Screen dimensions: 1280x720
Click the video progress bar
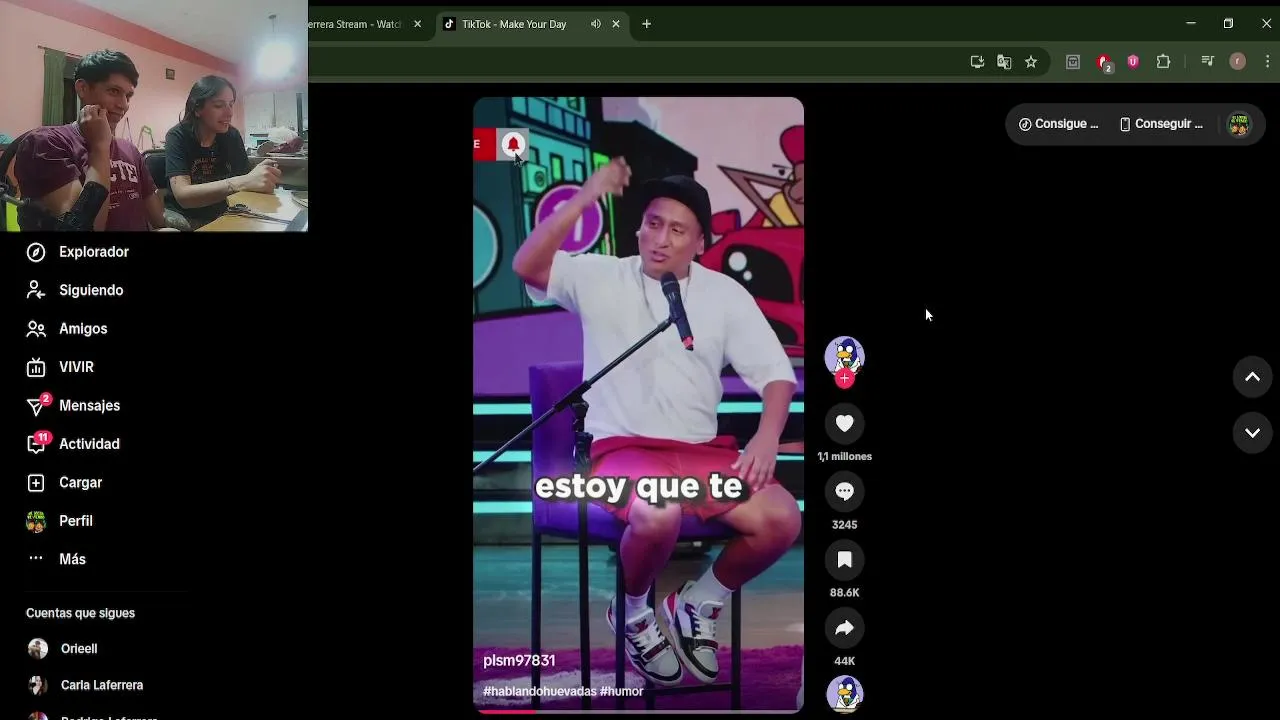point(638,712)
